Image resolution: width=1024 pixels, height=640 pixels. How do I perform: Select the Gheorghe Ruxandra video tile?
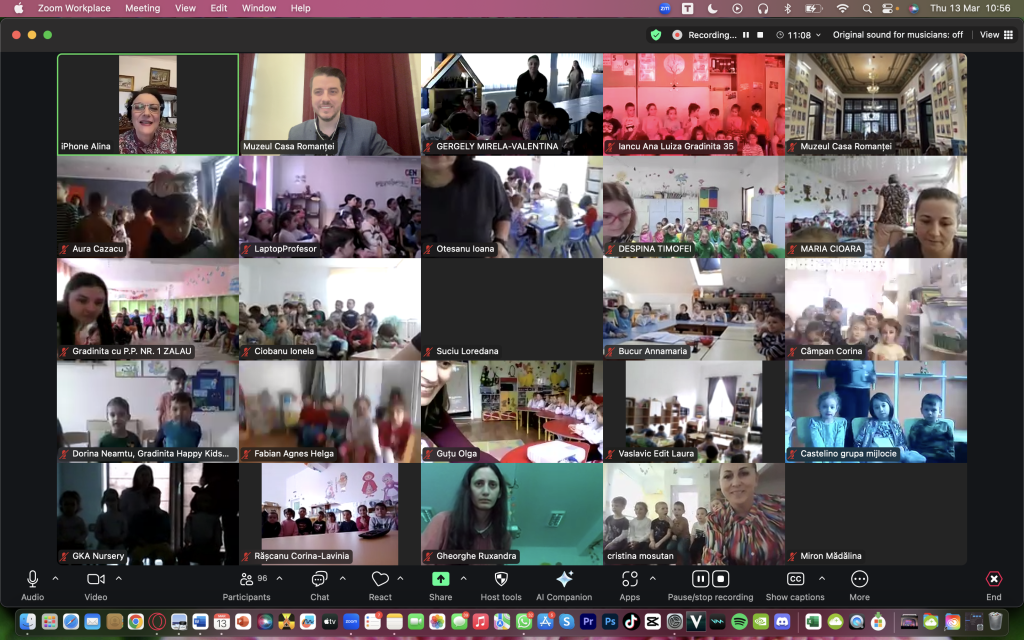[512, 514]
